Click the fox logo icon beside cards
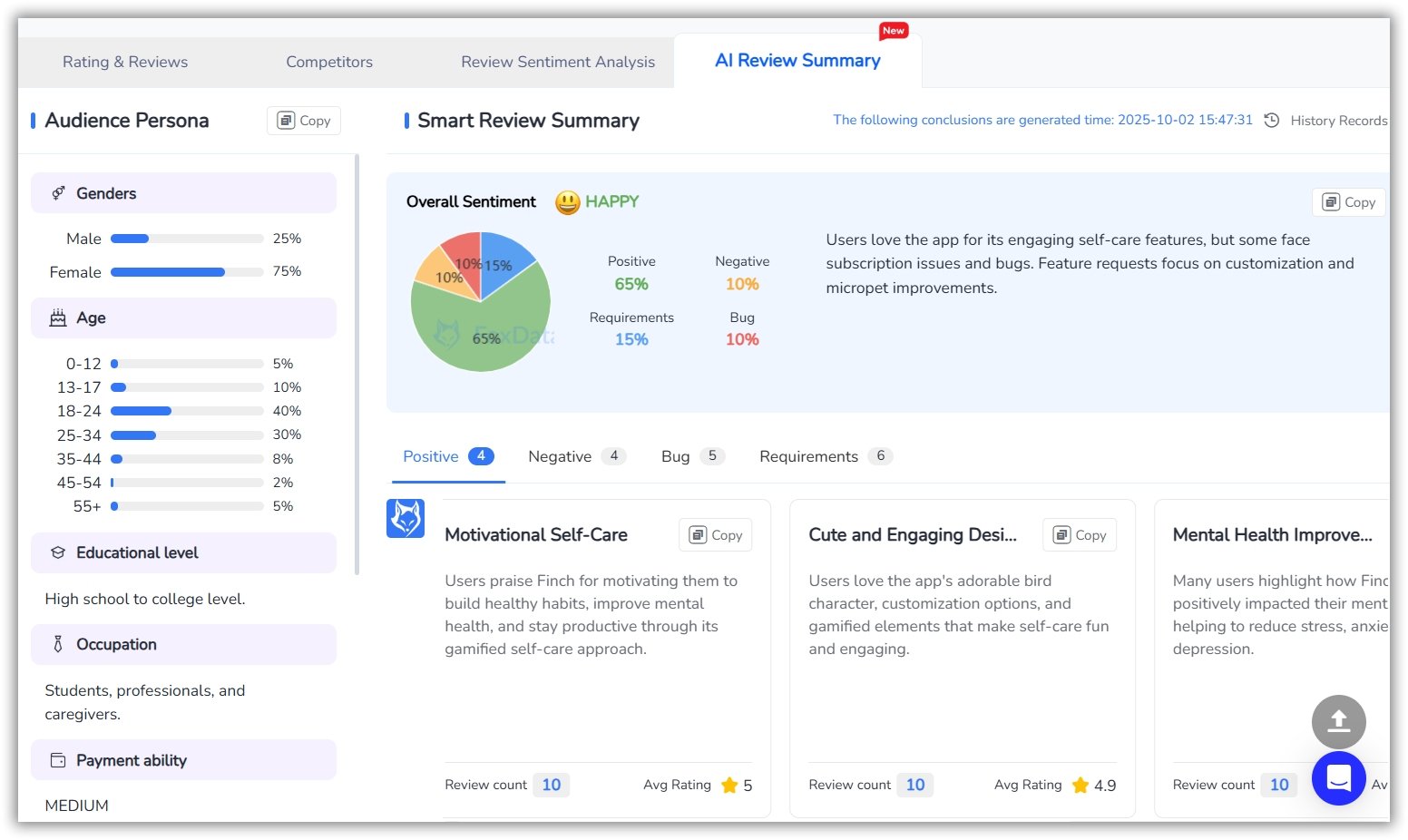The width and height of the screenshot is (1408, 840). (406, 519)
